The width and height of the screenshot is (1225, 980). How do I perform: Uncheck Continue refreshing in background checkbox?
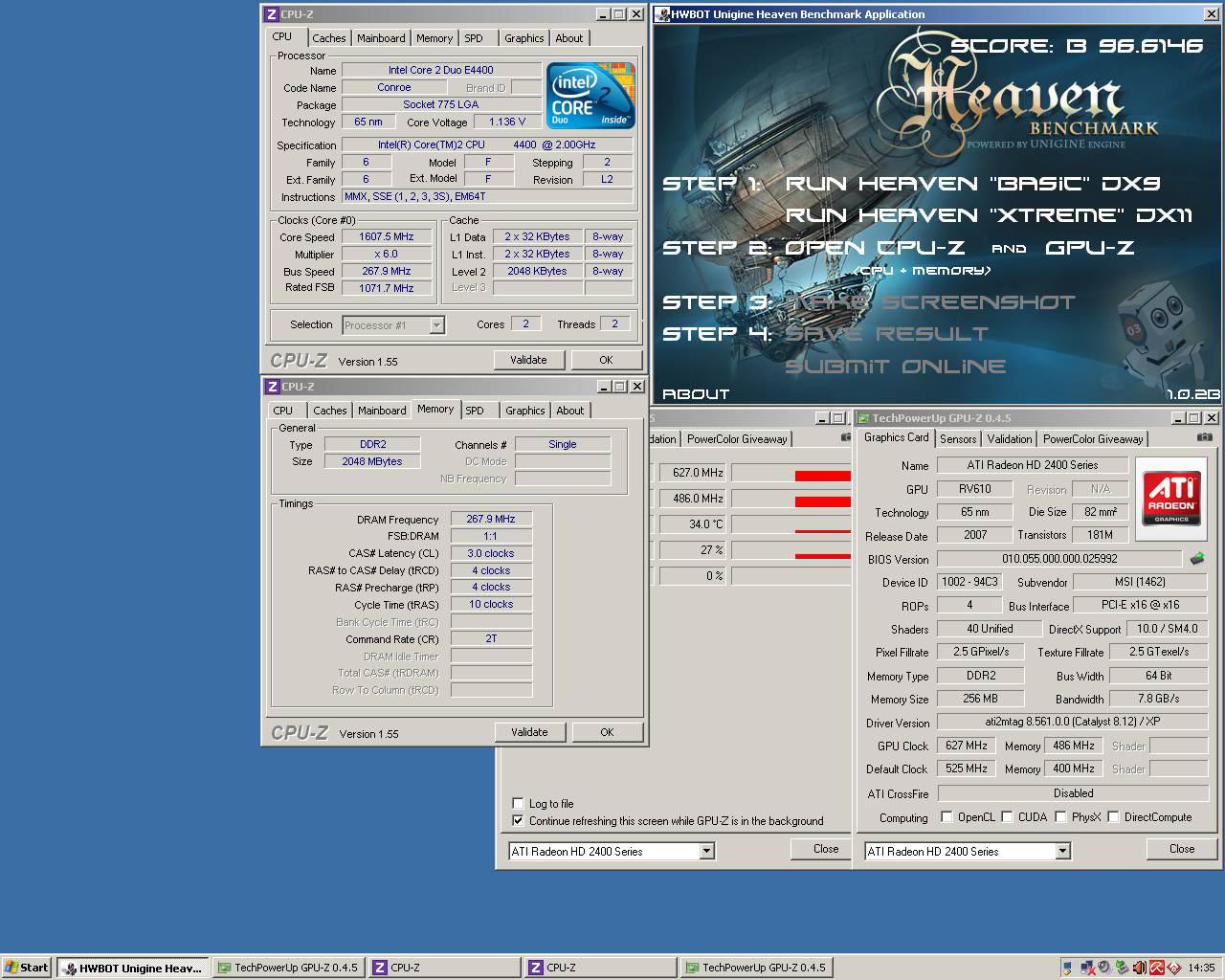[519, 821]
